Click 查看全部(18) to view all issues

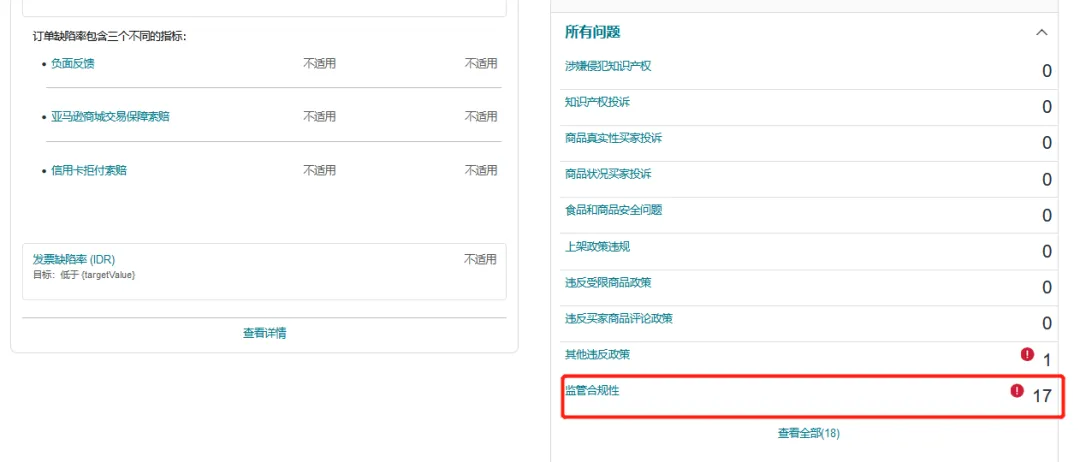[x=808, y=434]
